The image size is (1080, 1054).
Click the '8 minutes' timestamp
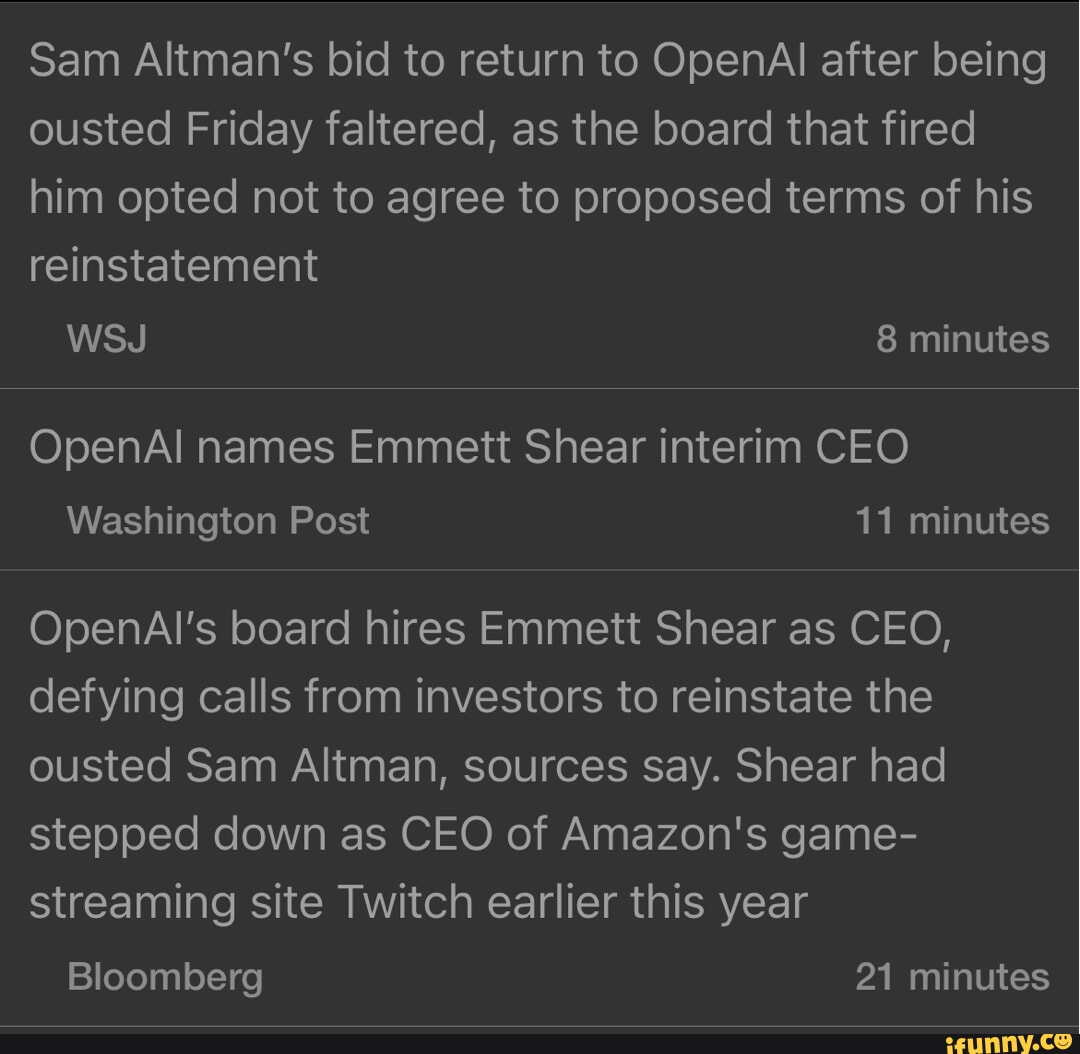[x=962, y=340]
